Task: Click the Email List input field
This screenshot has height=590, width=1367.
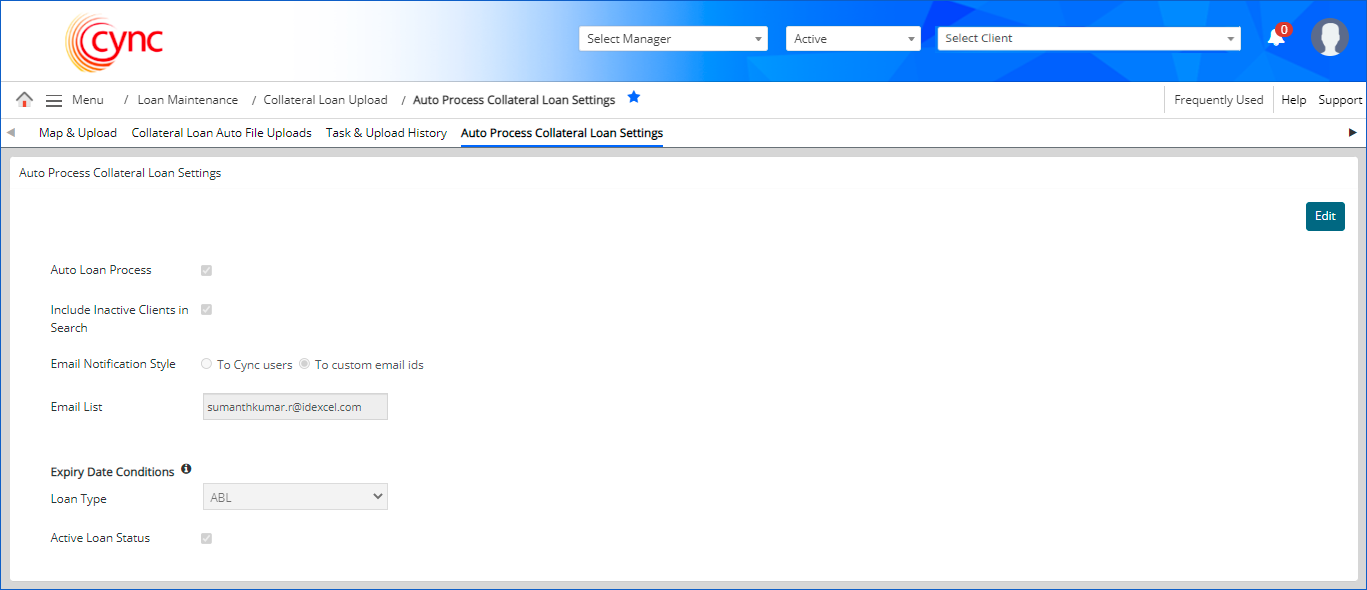Action: pos(295,407)
